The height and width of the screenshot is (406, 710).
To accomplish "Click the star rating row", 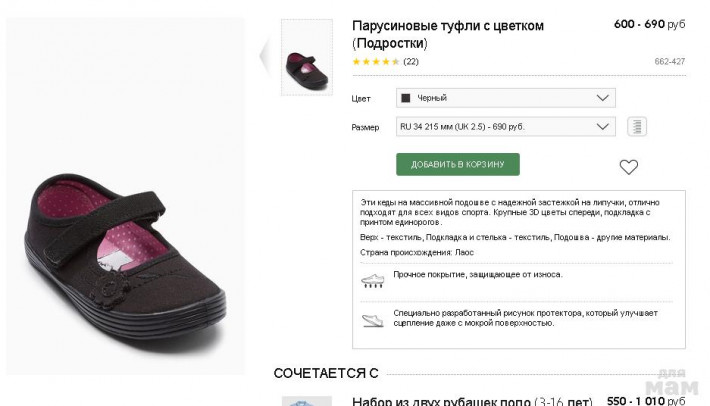I will click(376, 62).
